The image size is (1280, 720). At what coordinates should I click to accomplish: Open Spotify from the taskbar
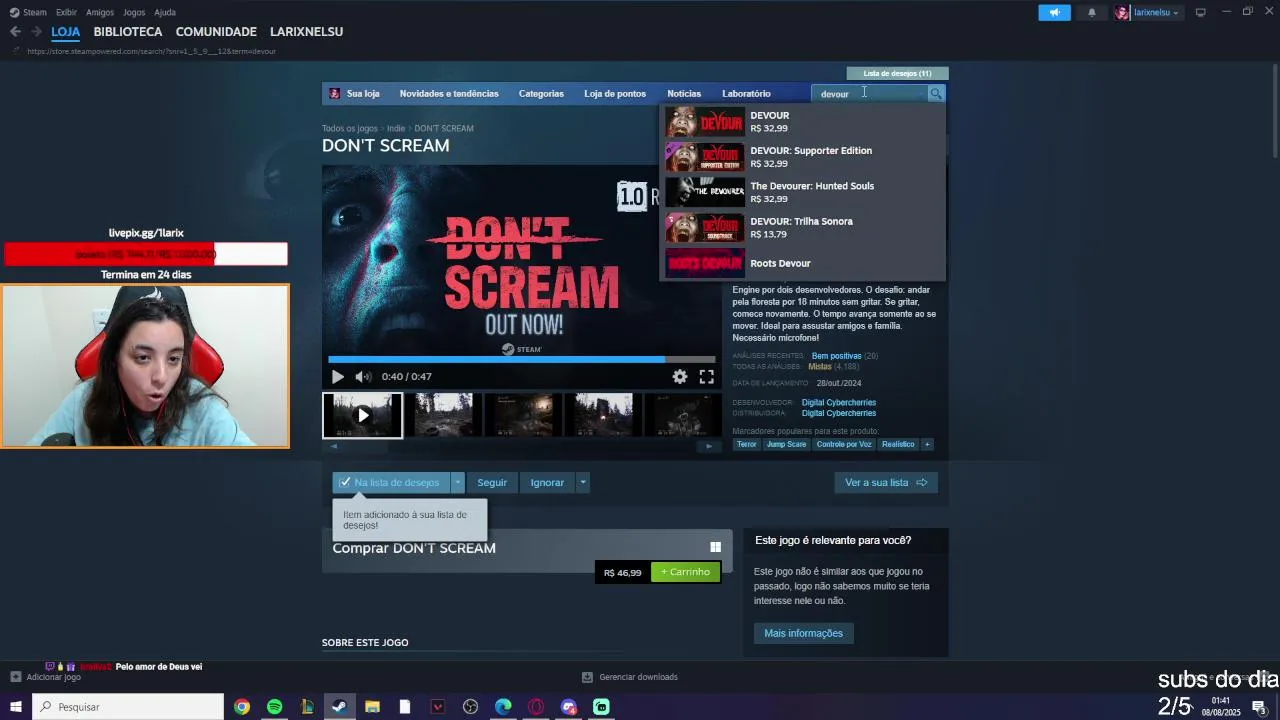pyautogui.click(x=274, y=707)
